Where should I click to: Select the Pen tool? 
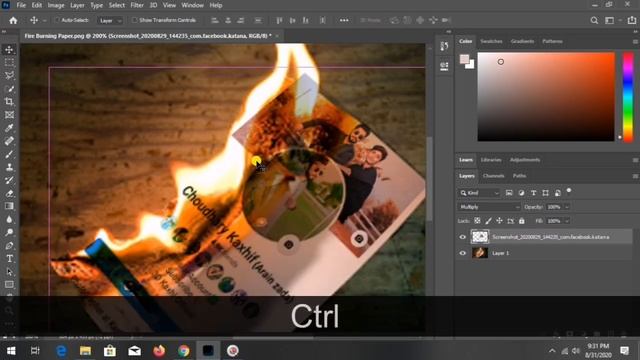point(9,245)
